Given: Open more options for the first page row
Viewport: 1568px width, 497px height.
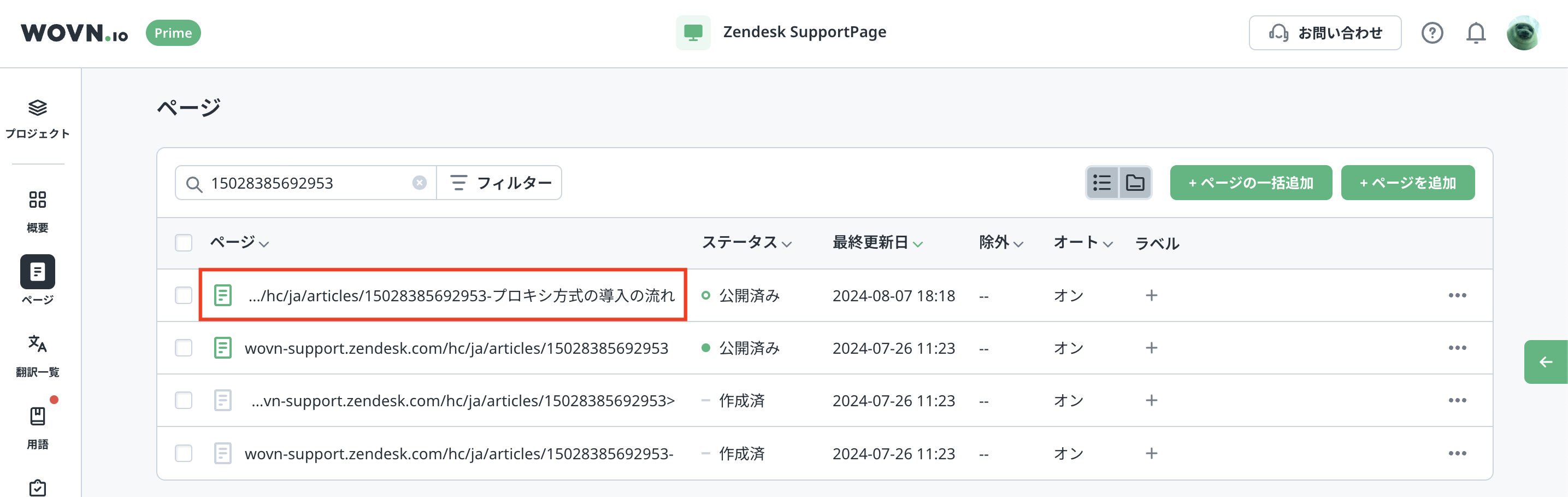Looking at the screenshot, I should coord(1457,295).
